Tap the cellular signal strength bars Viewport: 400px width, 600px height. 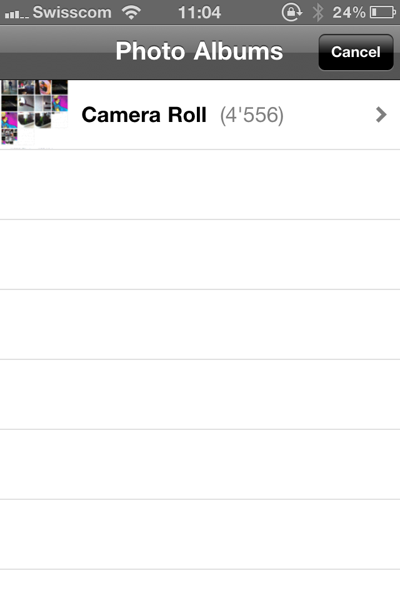pos(16,15)
